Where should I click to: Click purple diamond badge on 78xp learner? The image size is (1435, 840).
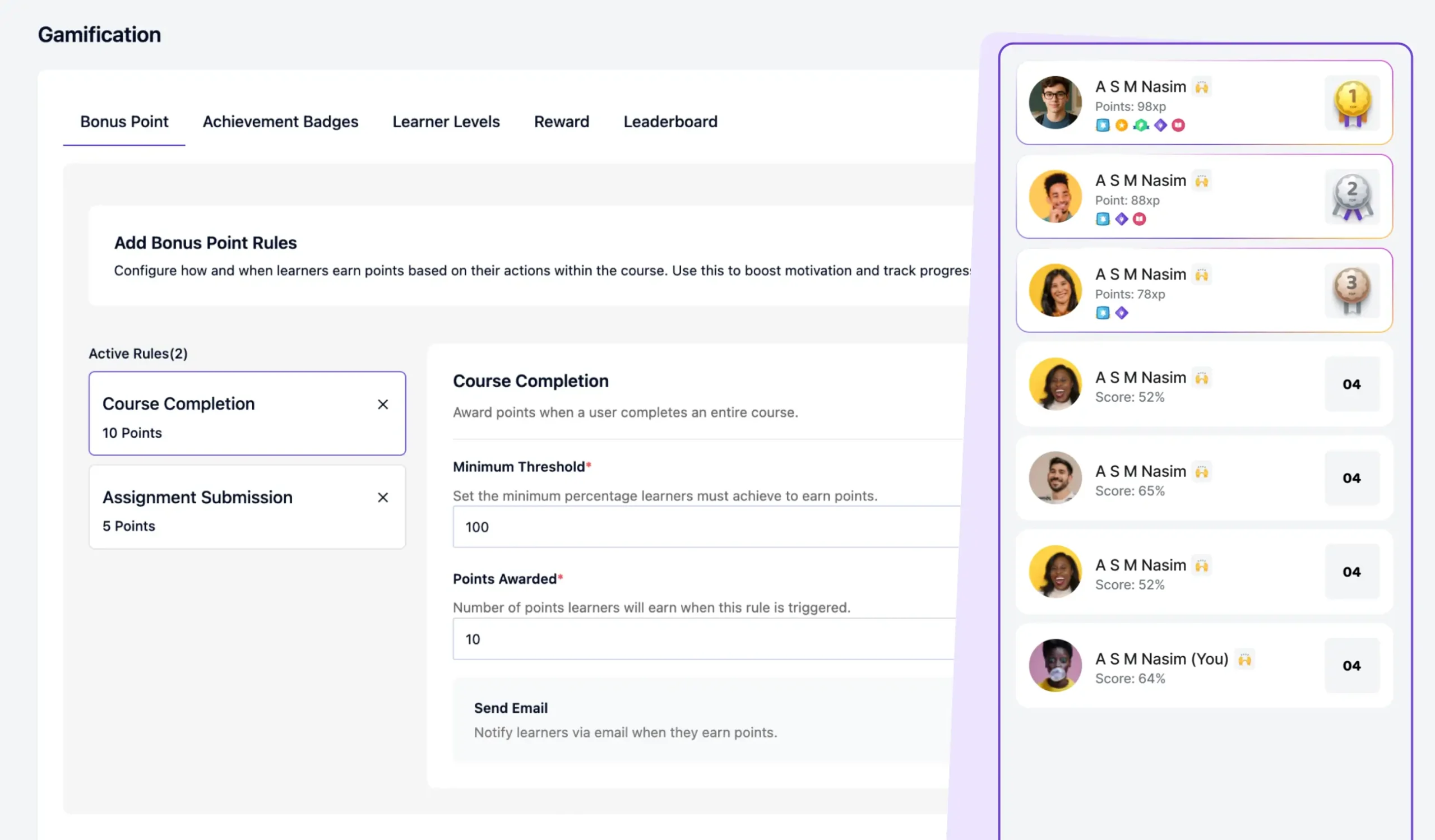pyautogui.click(x=1121, y=313)
